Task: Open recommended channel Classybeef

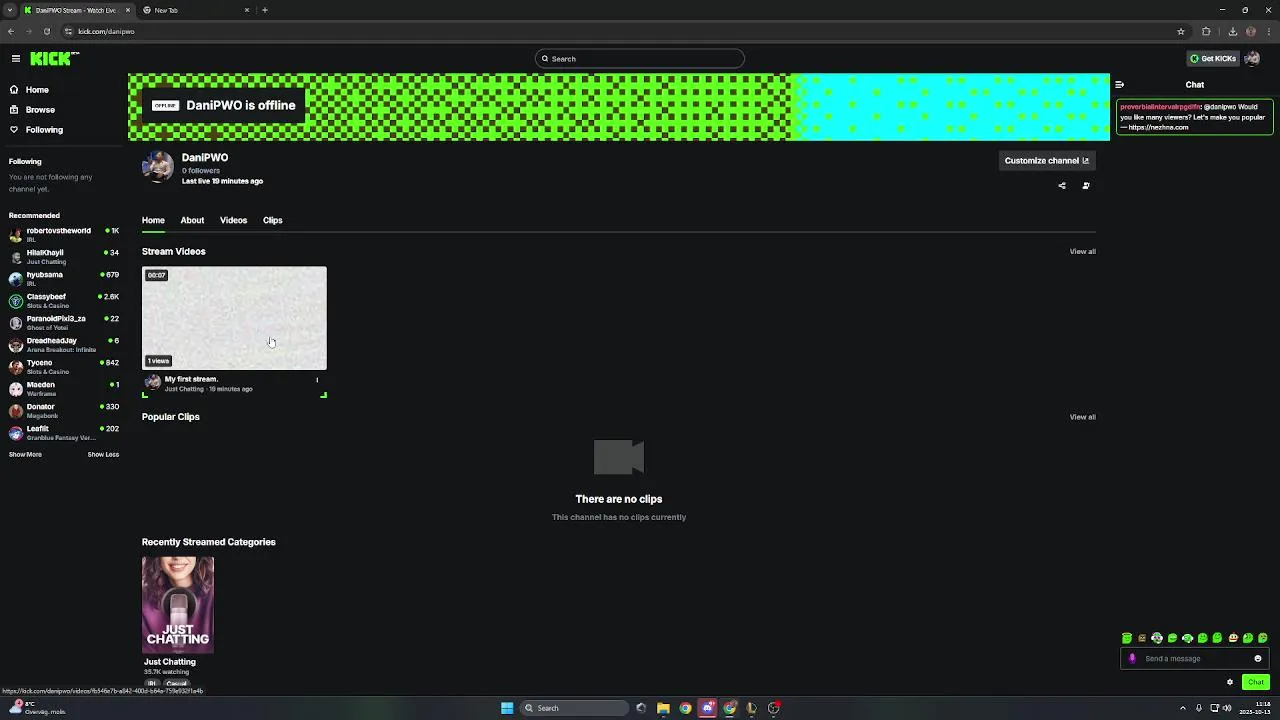Action: [x=63, y=301]
